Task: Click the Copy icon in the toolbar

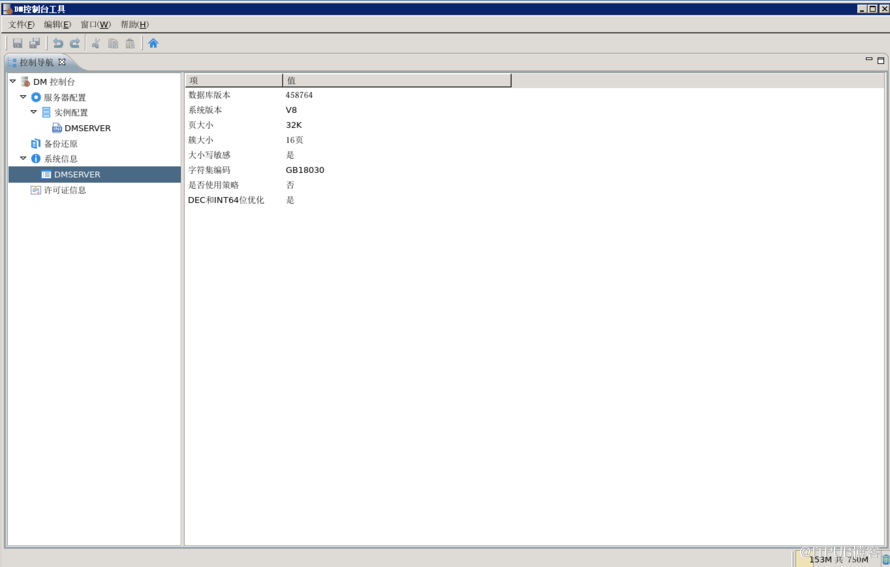Action: 113,43
